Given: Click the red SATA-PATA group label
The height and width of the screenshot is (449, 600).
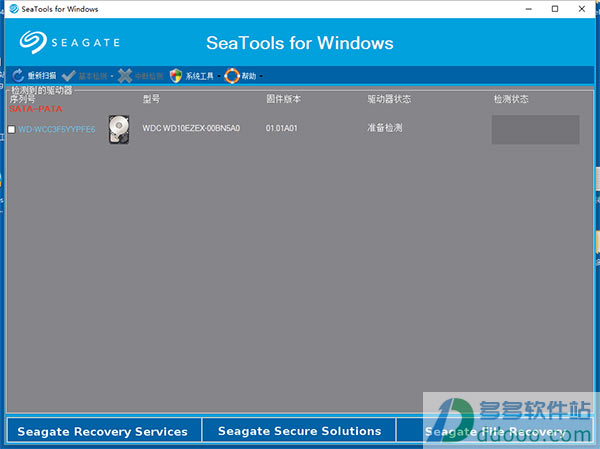Looking at the screenshot, I should click(x=36, y=109).
